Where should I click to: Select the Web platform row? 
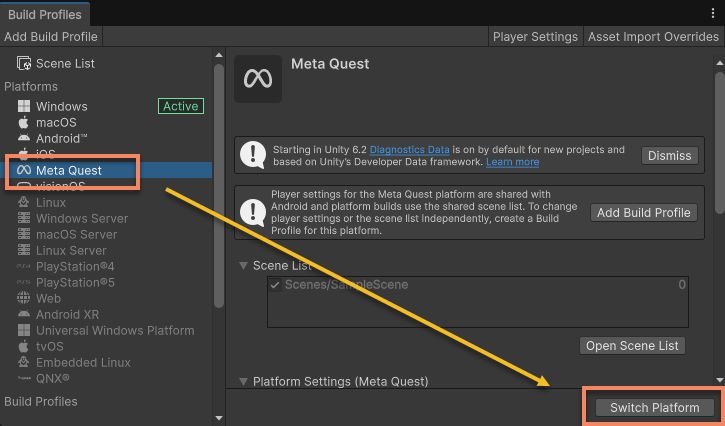tap(106, 298)
